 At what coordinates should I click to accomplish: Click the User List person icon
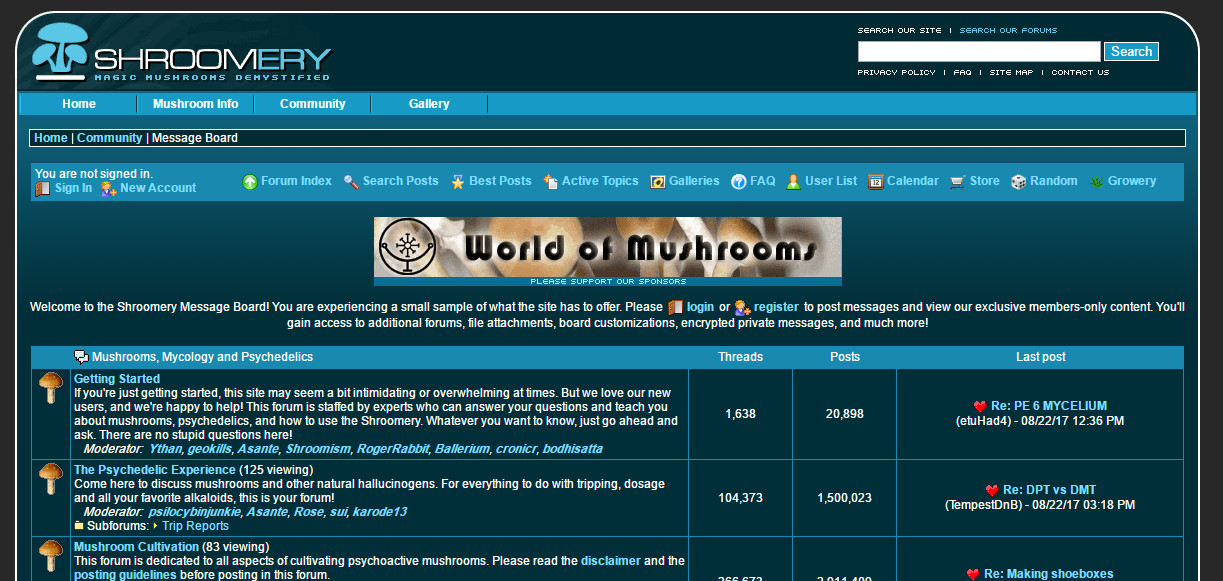point(794,182)
